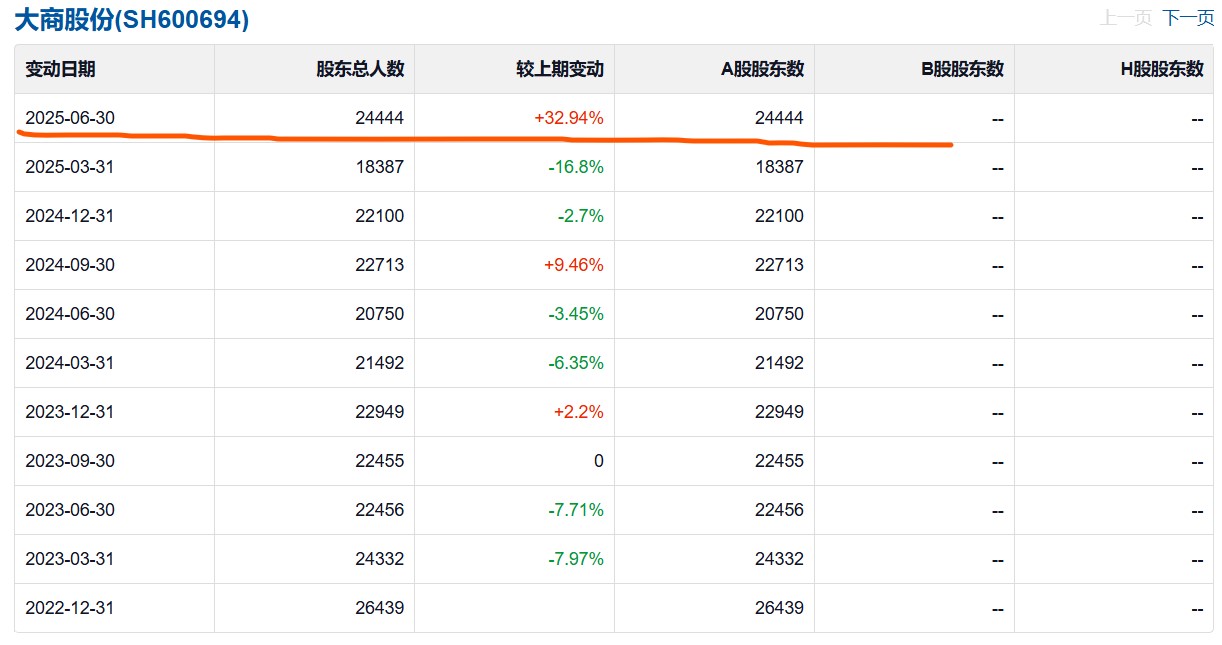This screenshot has height=645, width=1222.
Task: Select the 2023-09-30 date cell
Action: click(x=70, y=461)
